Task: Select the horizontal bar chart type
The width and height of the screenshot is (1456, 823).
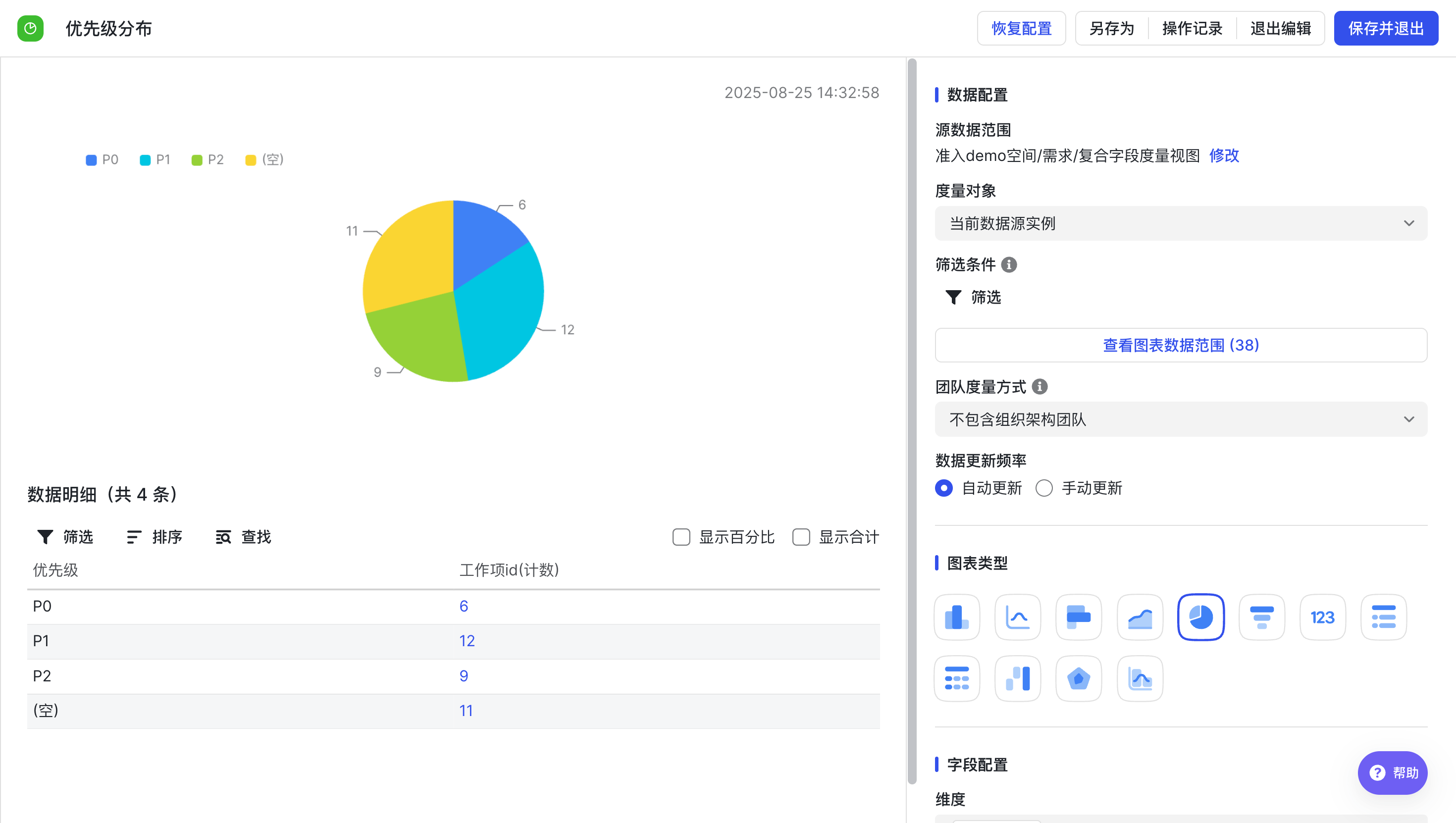Action: [1079, 617]
